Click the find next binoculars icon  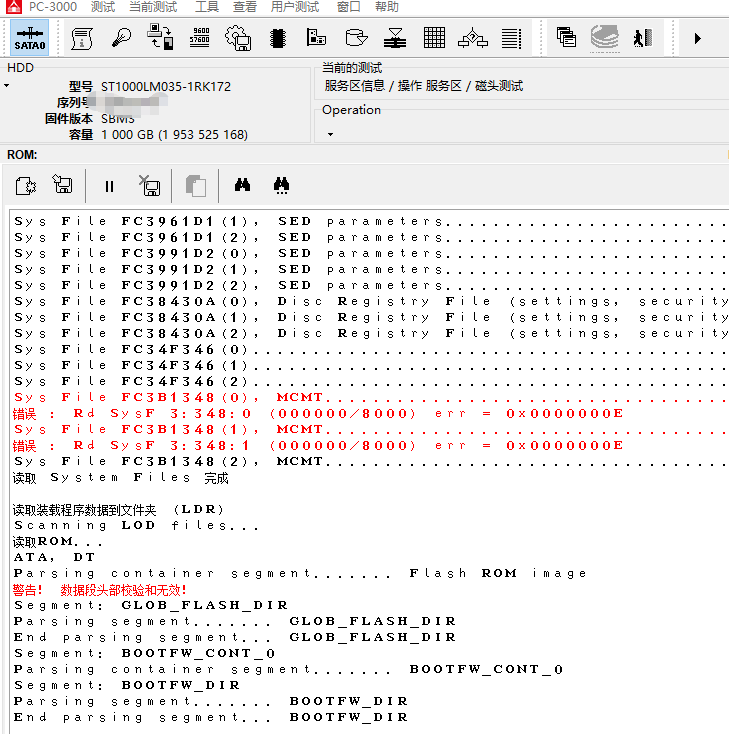281,186
